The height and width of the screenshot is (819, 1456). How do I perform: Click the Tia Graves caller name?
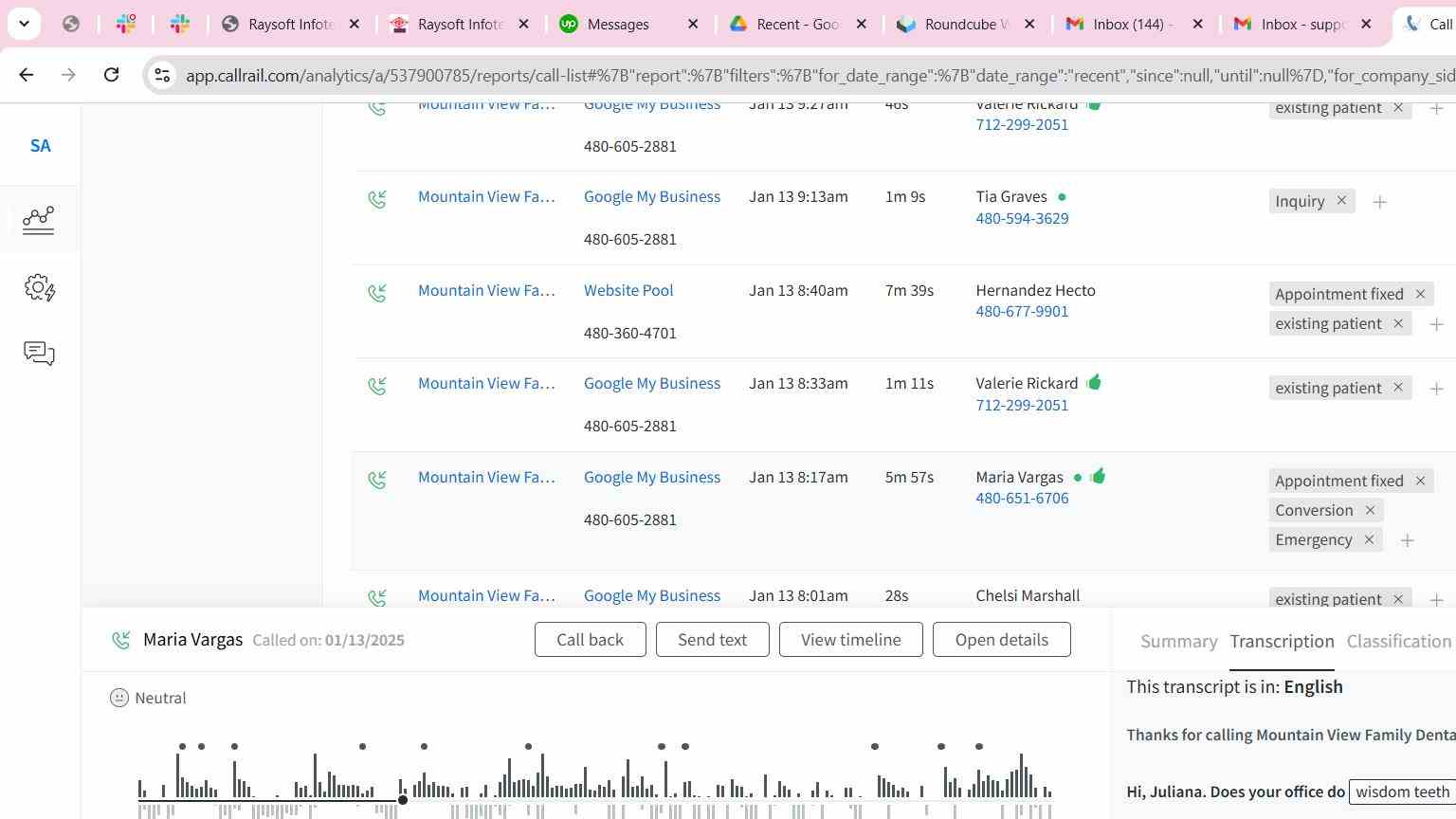point(1011,196)
